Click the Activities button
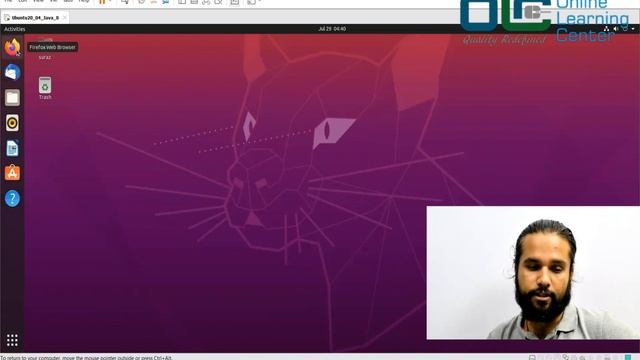 15,29
